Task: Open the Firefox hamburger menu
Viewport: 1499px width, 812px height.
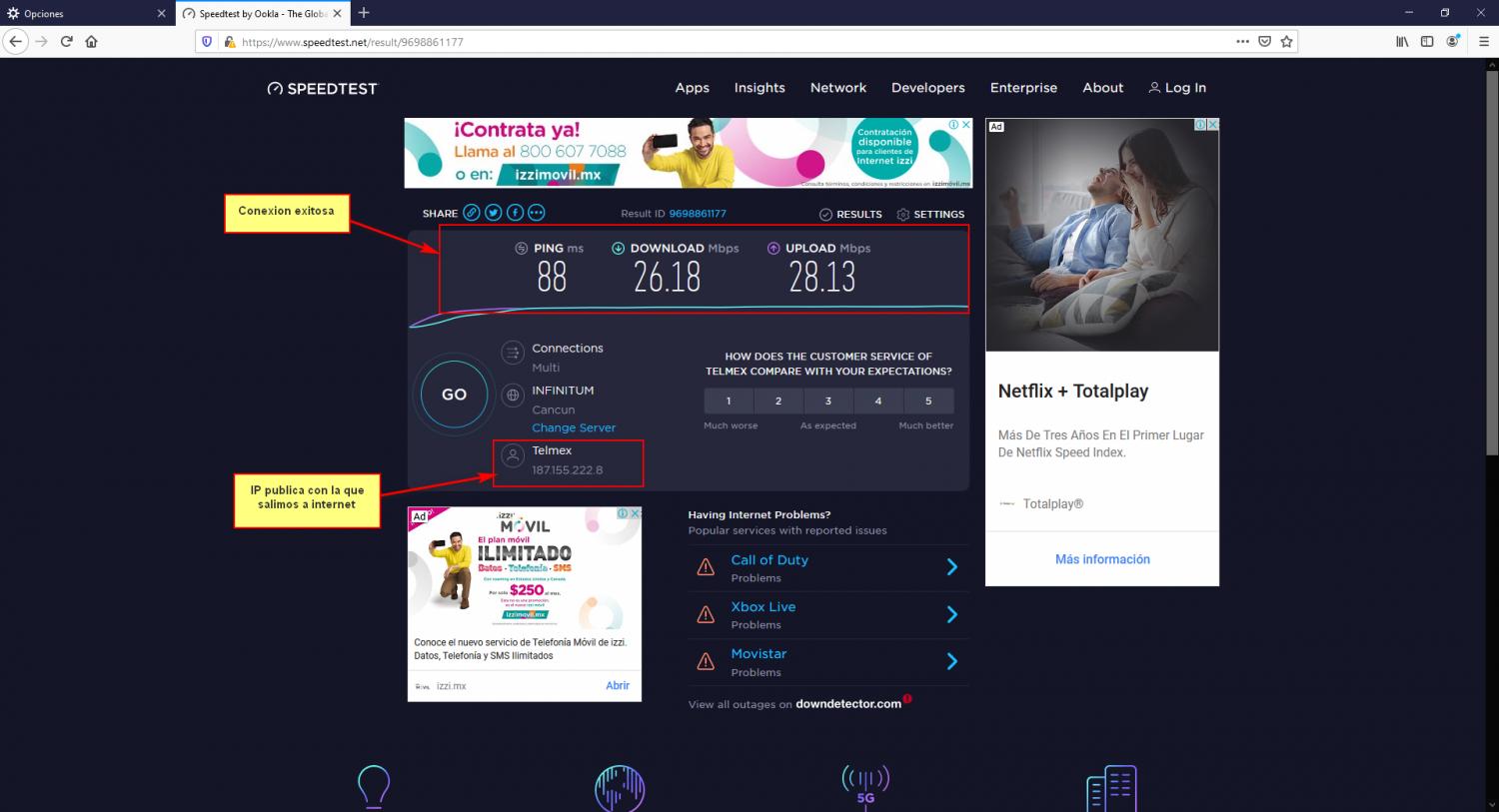Action: (1482, 42)
